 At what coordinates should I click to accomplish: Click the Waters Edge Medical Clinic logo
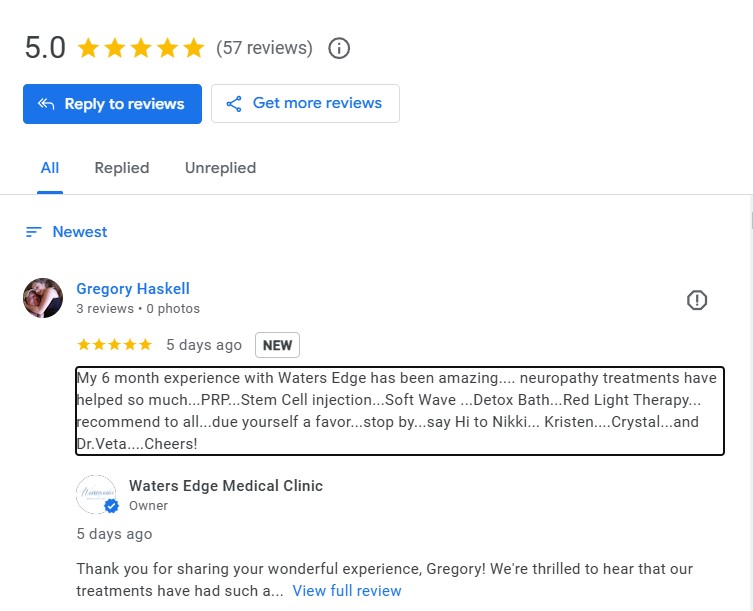tap(97, 494)
